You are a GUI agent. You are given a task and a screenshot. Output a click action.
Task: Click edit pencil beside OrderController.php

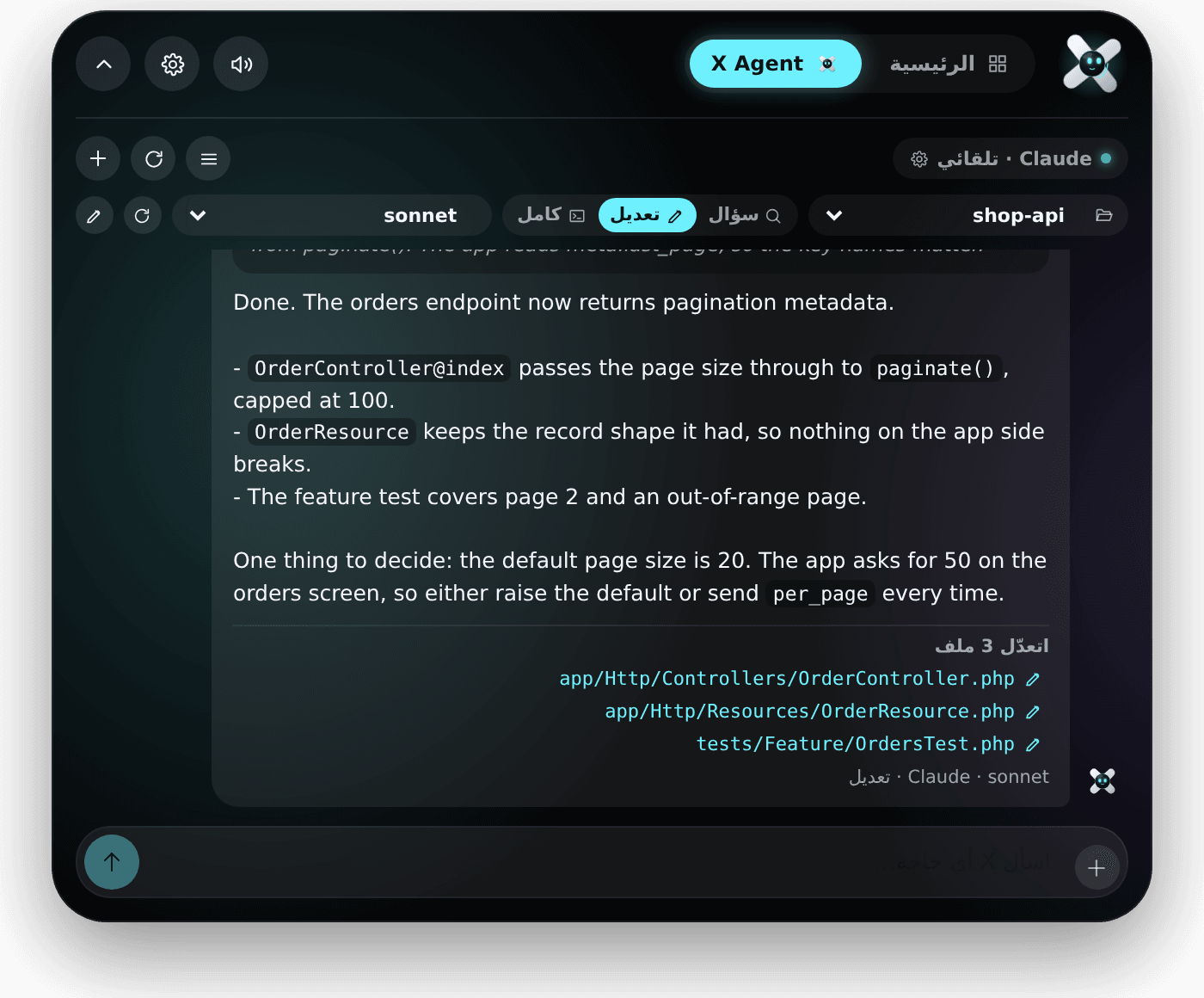(1033, 680)
